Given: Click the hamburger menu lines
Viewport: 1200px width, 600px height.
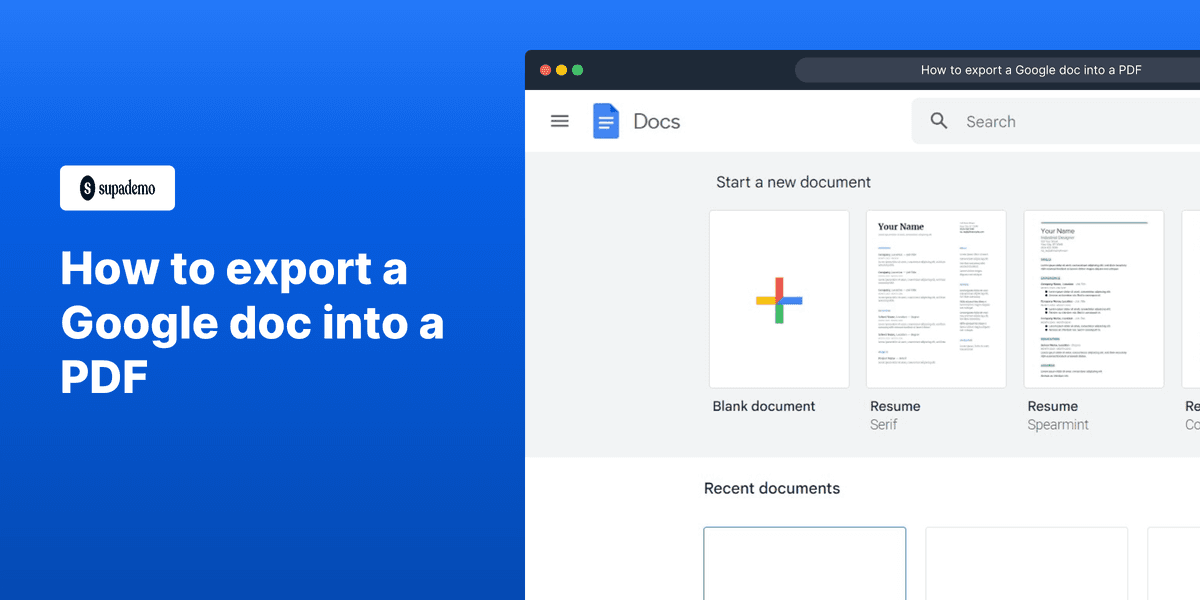Looking at the screenshot, I should pos(559,120).
